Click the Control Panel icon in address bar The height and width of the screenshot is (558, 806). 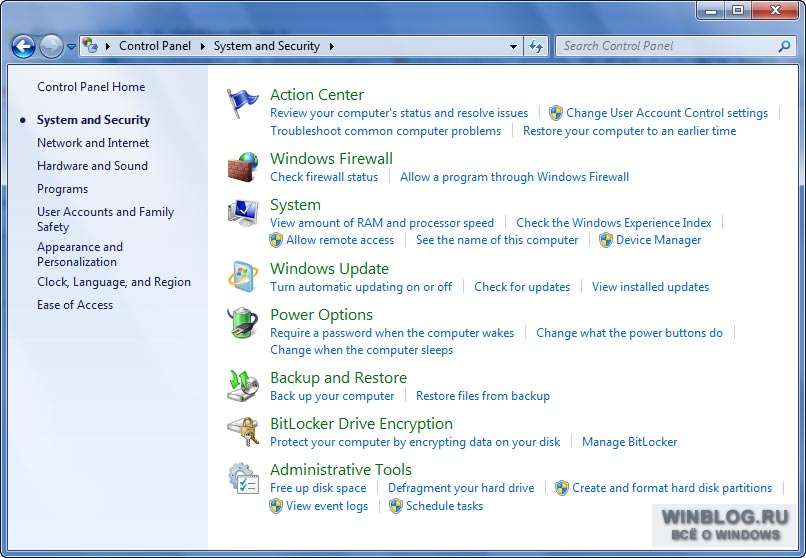click(x=90, y=46)
